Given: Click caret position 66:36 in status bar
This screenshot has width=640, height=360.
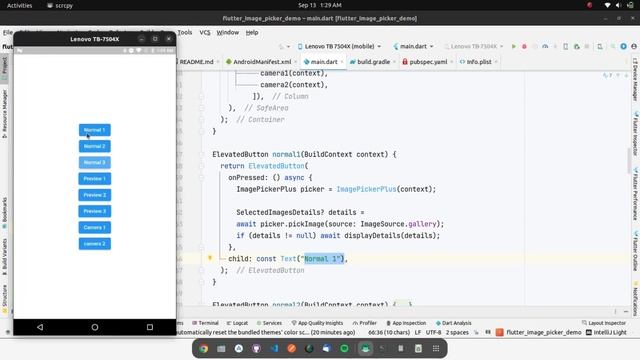Looking at the screenshot, I should pyautogui.click(x=389, y=333).
